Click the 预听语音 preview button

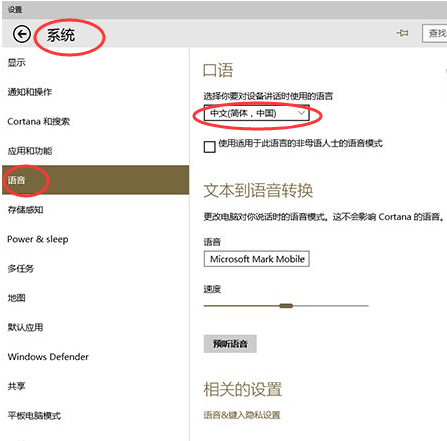230,344
